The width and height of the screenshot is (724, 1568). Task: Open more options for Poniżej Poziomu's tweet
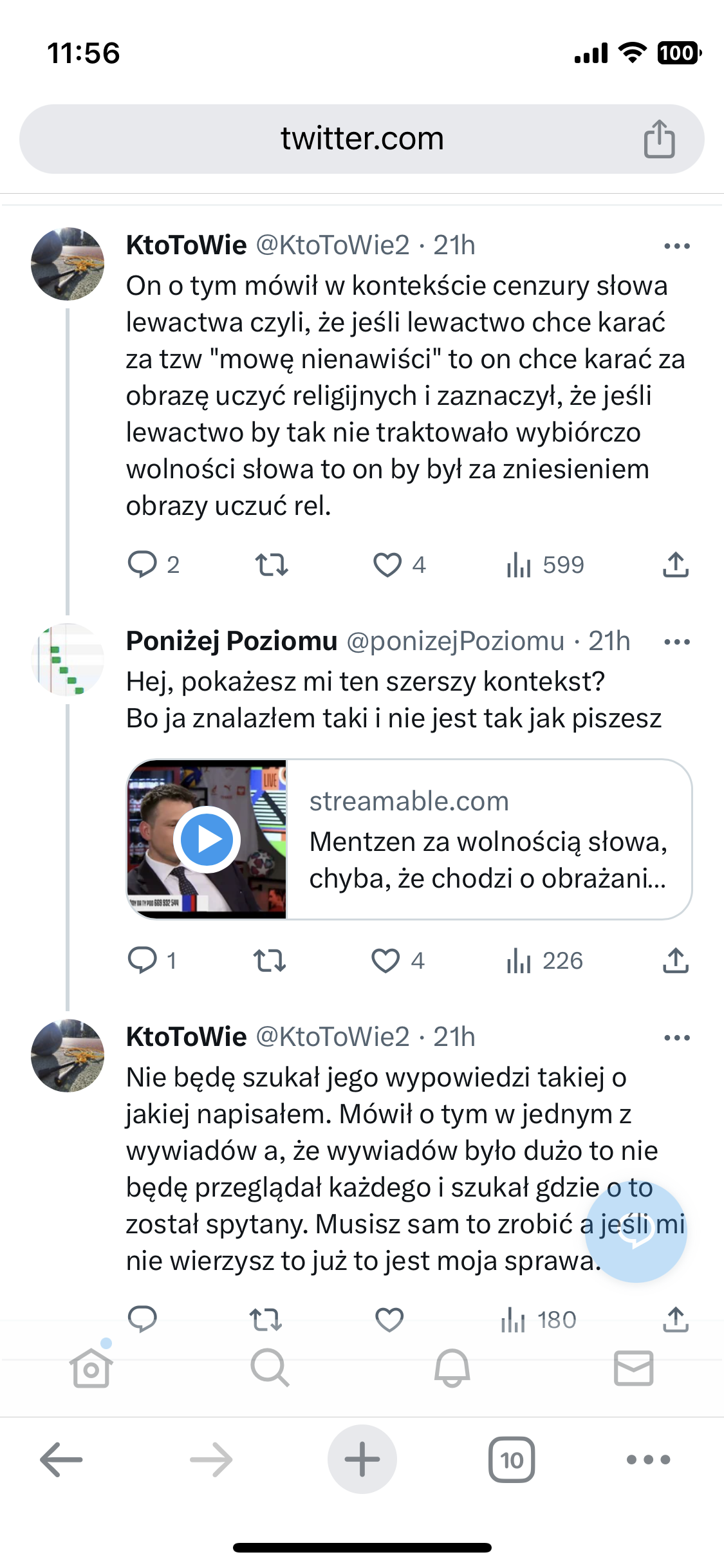click(x=676, y=642)
